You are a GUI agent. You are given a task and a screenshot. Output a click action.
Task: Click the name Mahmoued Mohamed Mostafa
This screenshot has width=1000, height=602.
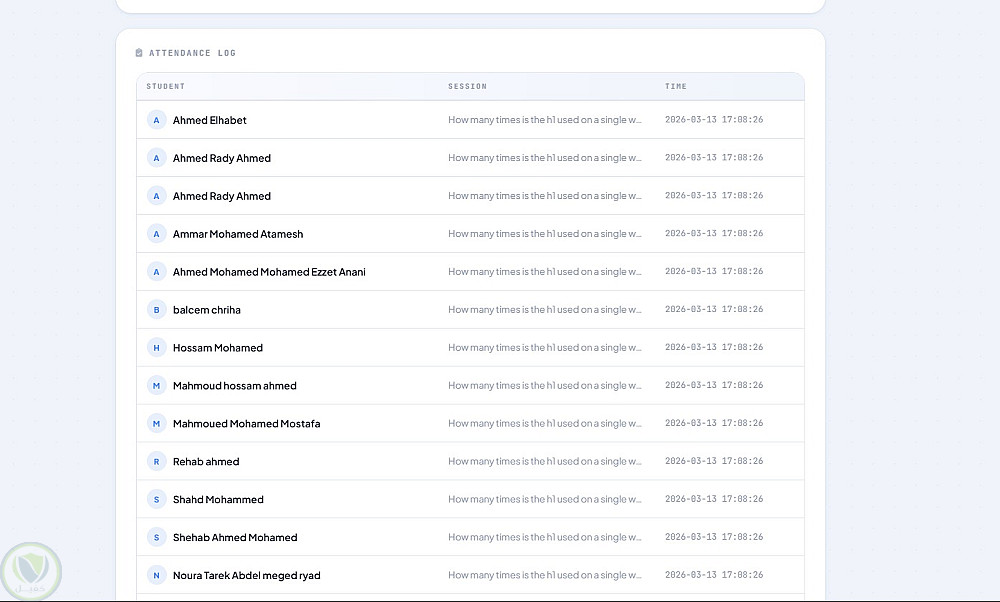246,424
